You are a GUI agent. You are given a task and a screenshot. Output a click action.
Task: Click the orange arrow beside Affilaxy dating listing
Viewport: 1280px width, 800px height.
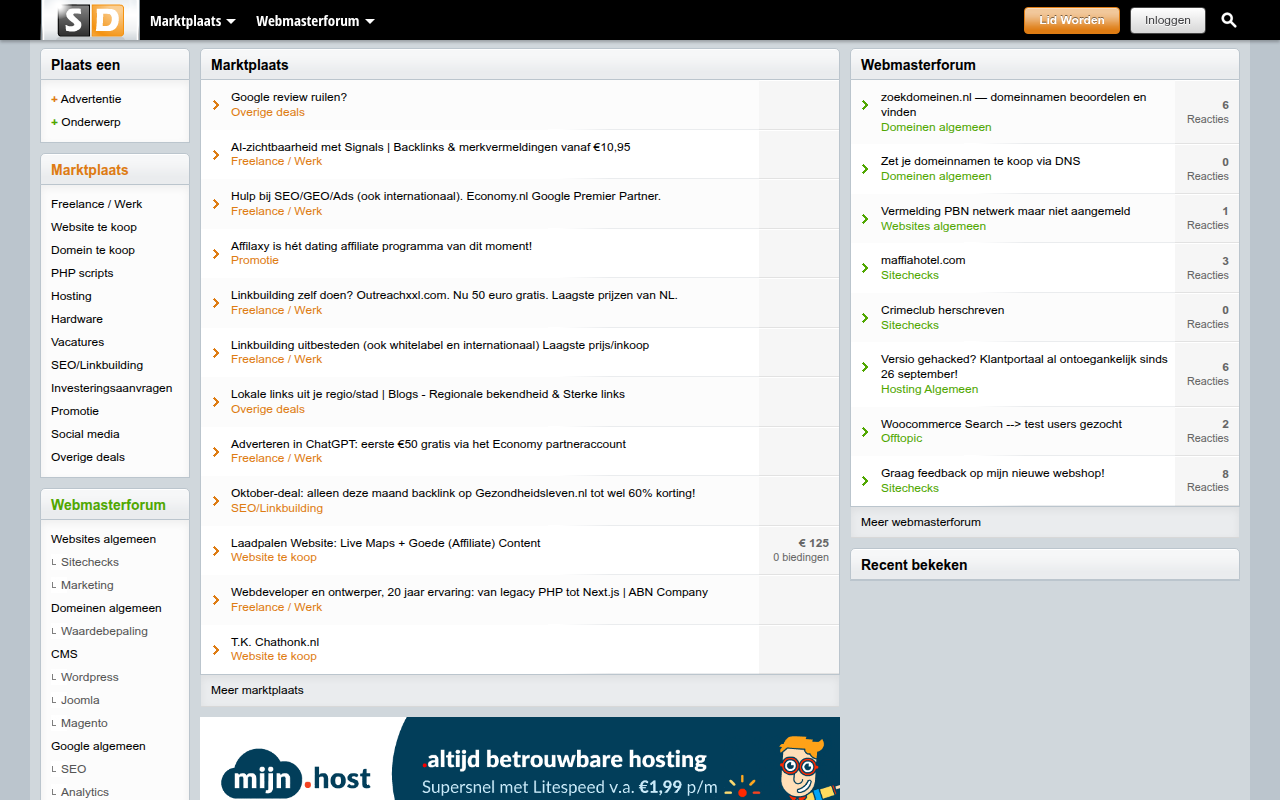(216, 253)
